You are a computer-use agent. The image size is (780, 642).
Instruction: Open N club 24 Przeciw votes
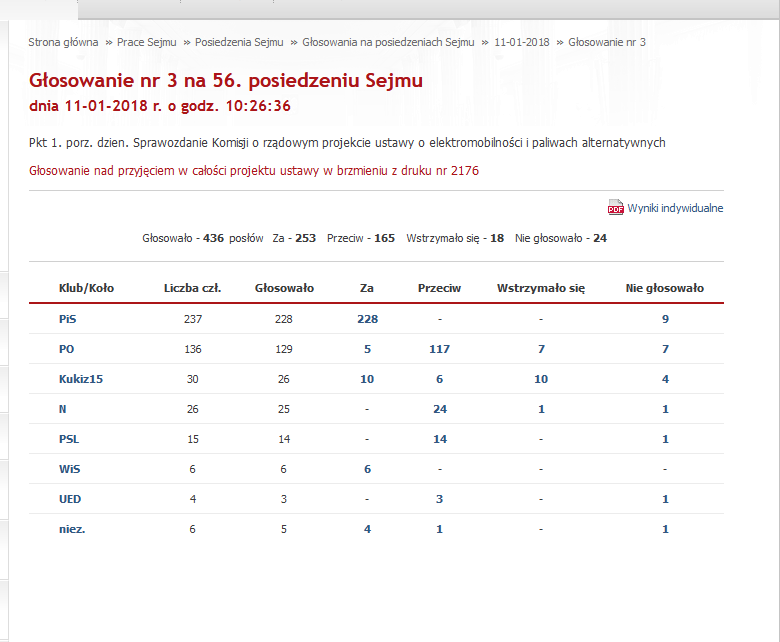coord(439,409)
